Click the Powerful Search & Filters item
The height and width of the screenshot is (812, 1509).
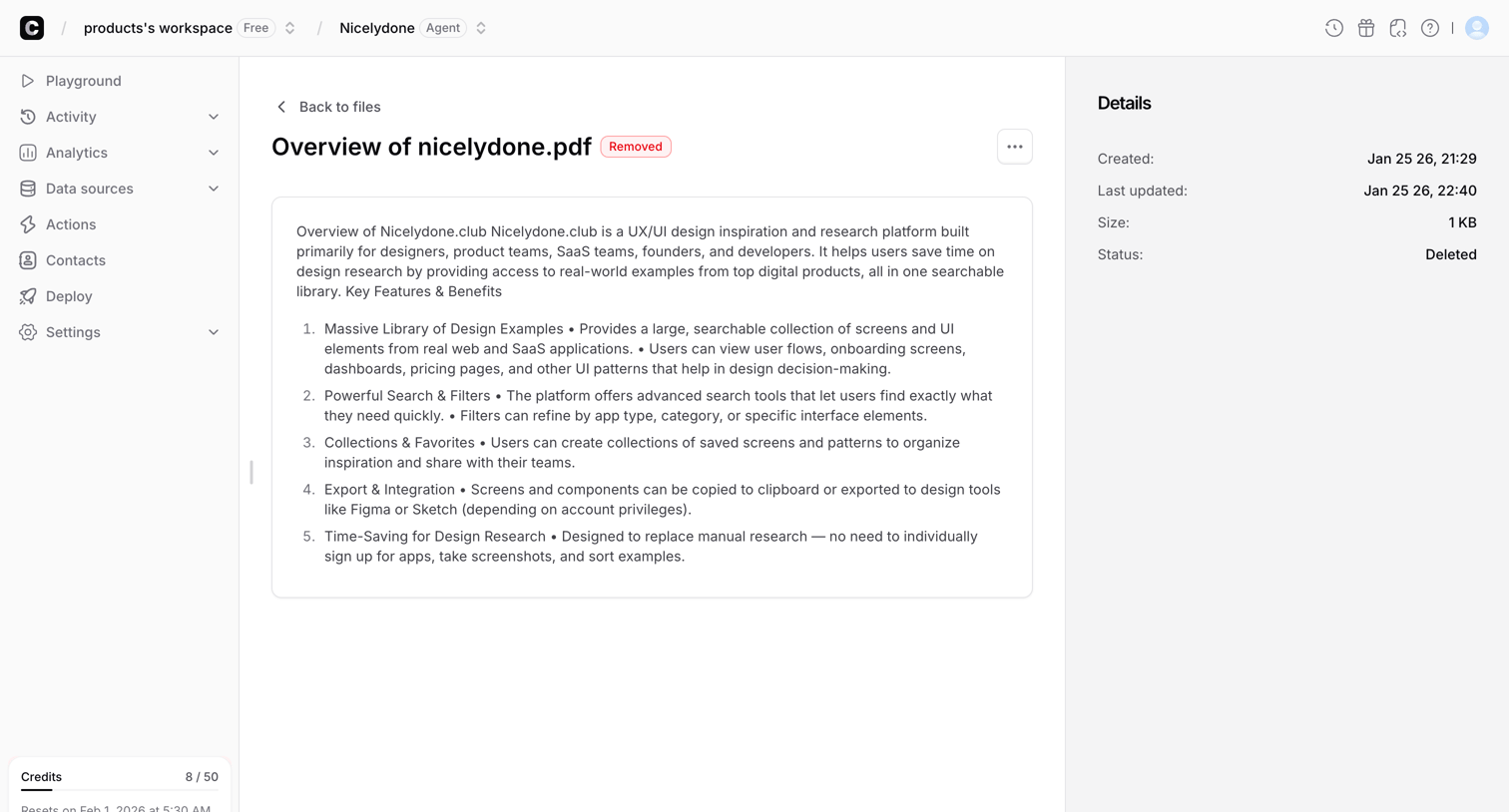coord(659,406)
